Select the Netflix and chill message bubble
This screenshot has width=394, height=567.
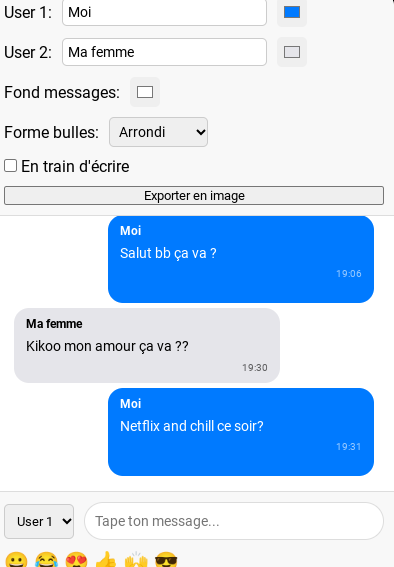[241, 432]
